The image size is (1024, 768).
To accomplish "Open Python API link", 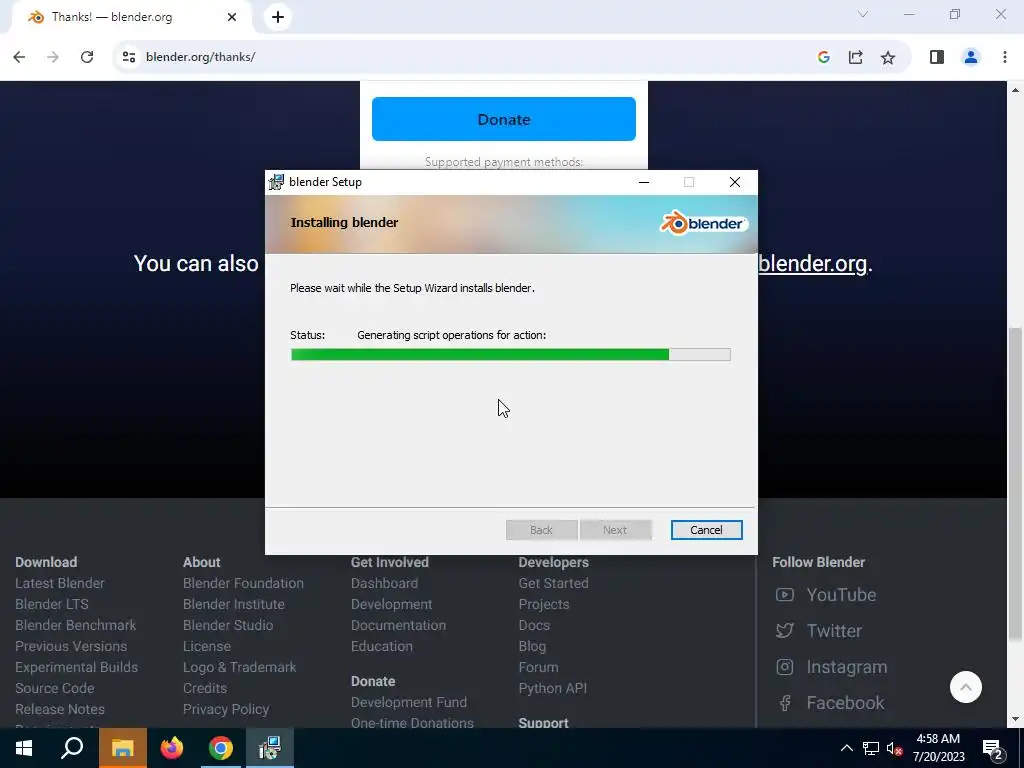I will (552, 688).
